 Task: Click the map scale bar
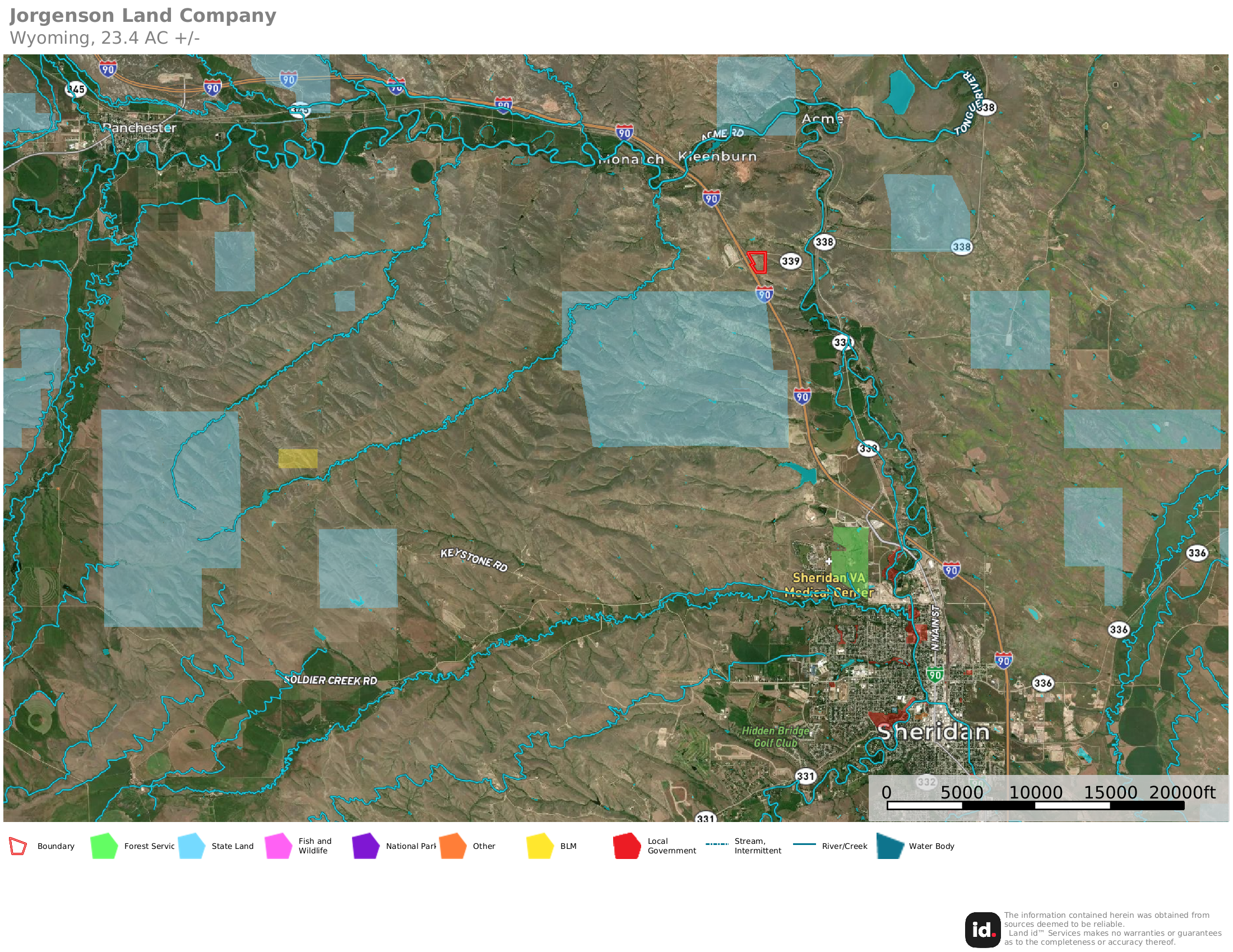[x=1035, y=806]
